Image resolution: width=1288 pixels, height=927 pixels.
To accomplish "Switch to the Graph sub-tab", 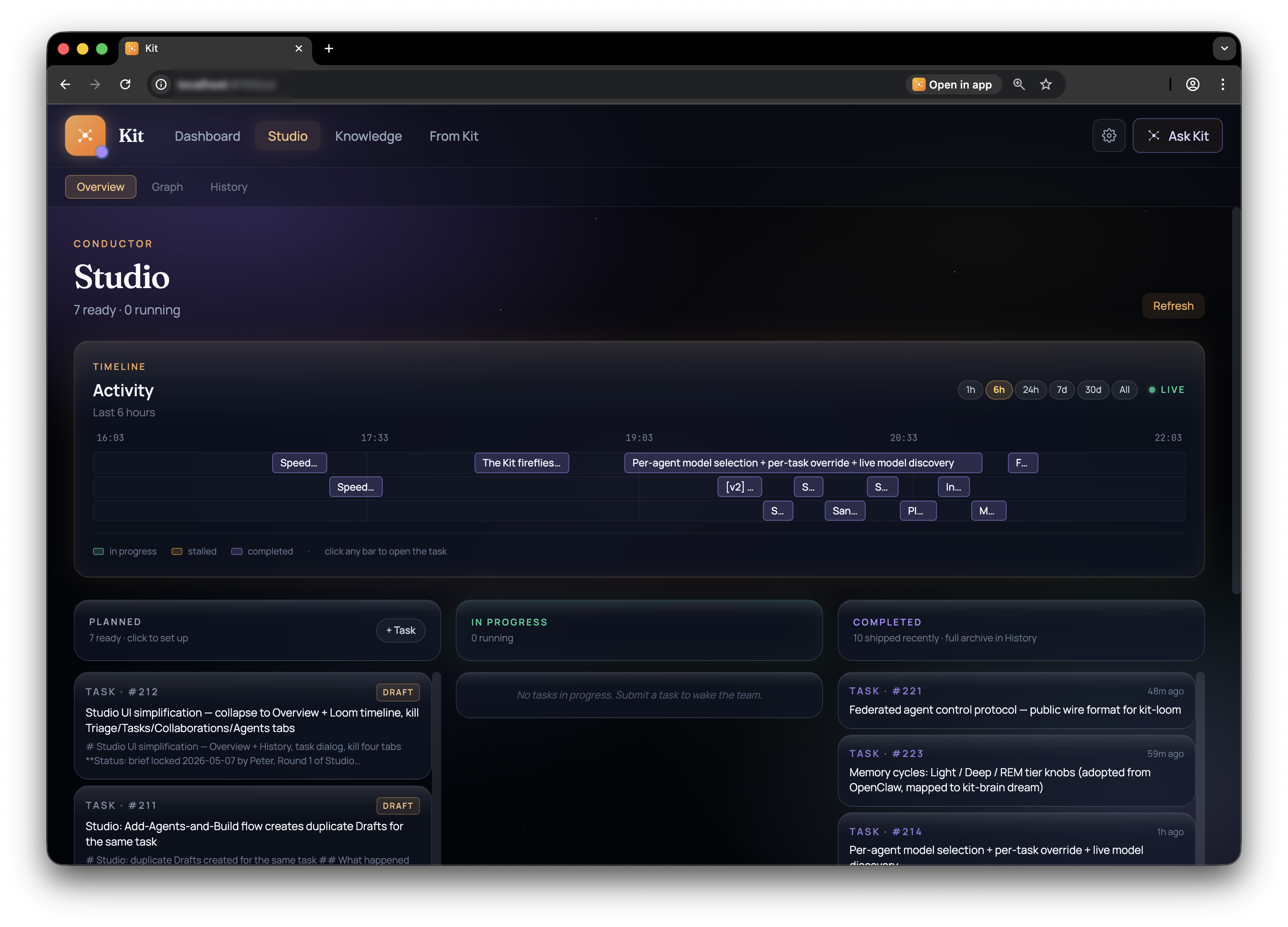I will point(167,187).
